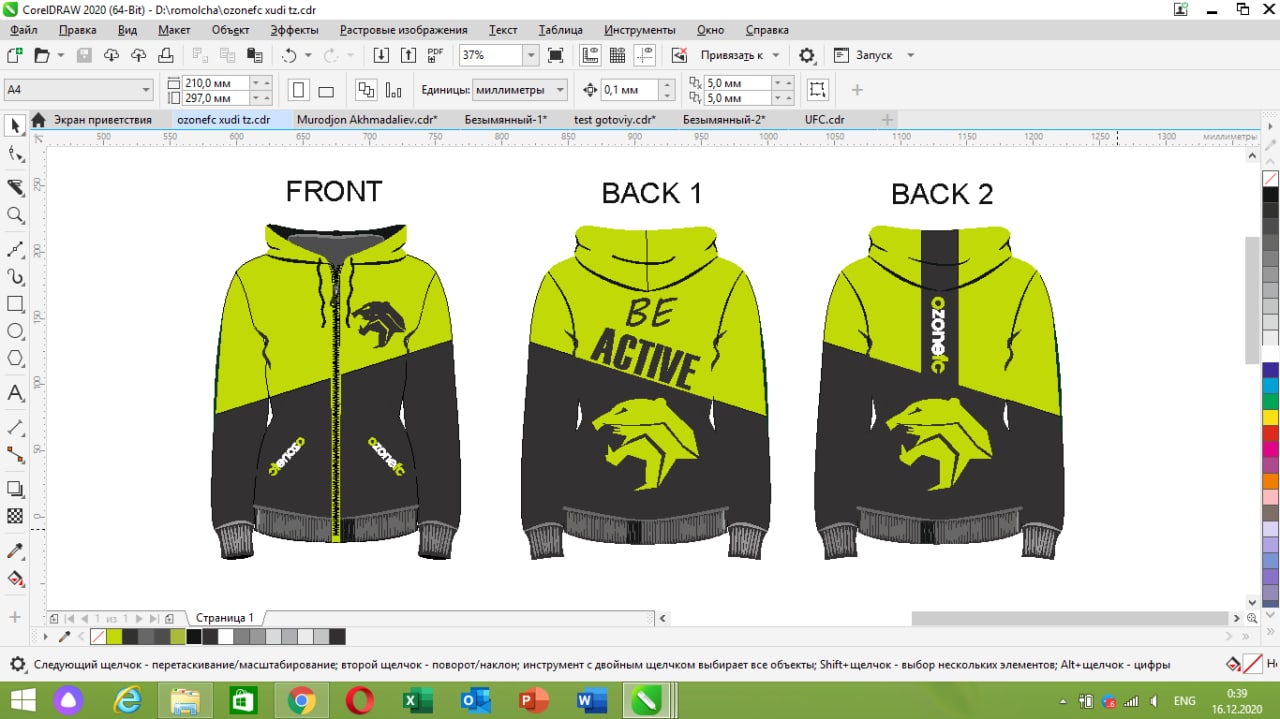Toggle treat as filled button
The height and width of the screenshot is (719, 1280).
pos(818,90)
